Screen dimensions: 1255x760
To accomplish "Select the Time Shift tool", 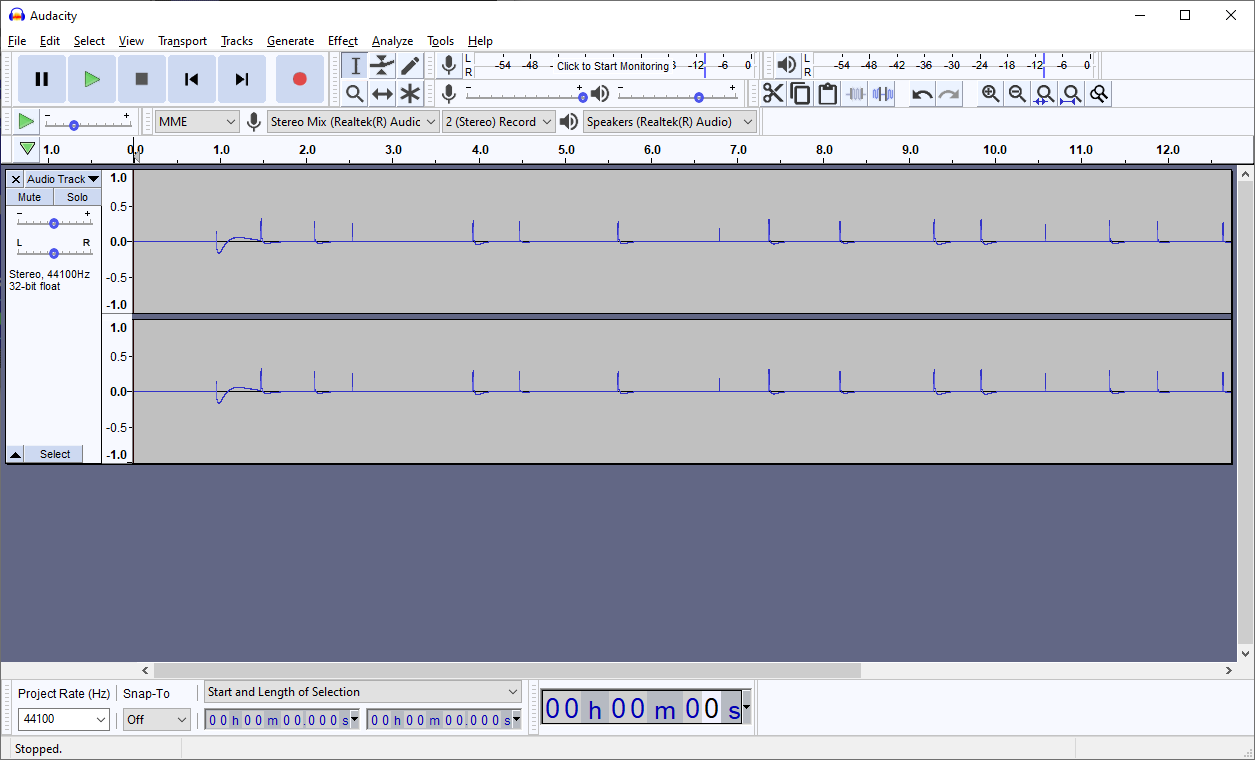I will tap(382, 93).
